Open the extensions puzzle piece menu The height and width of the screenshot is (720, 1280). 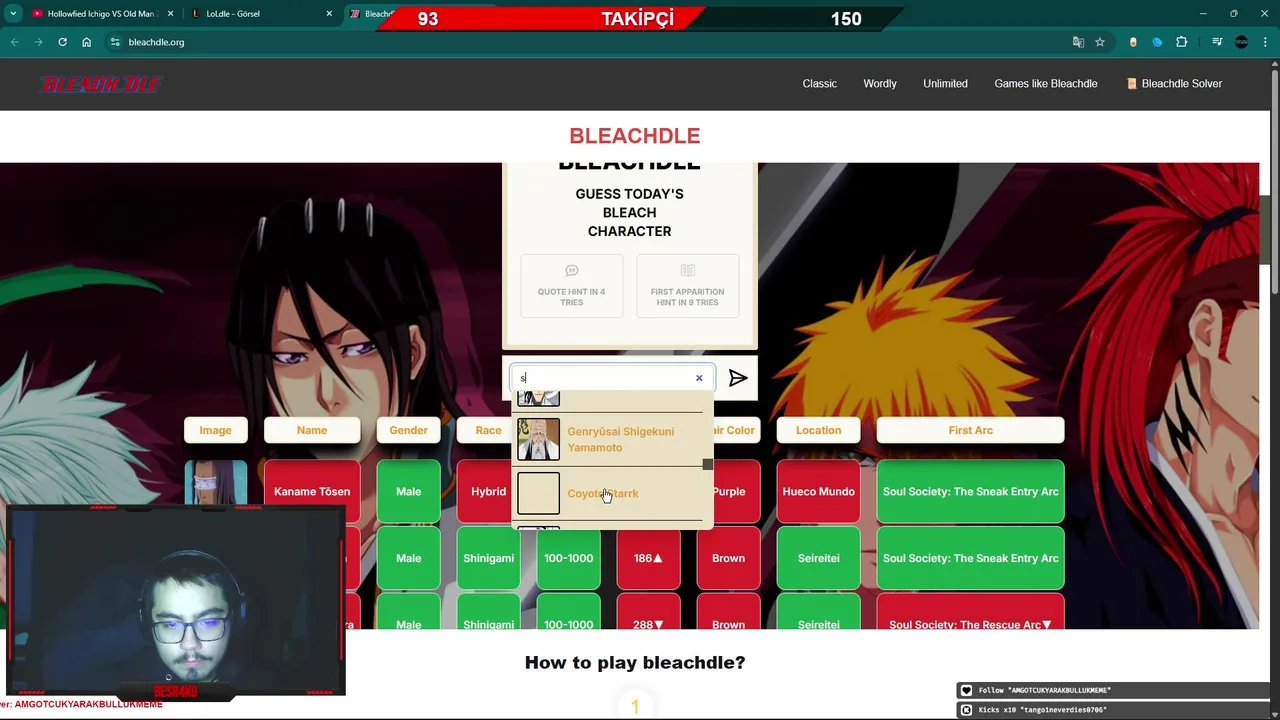coord(1182,42)
